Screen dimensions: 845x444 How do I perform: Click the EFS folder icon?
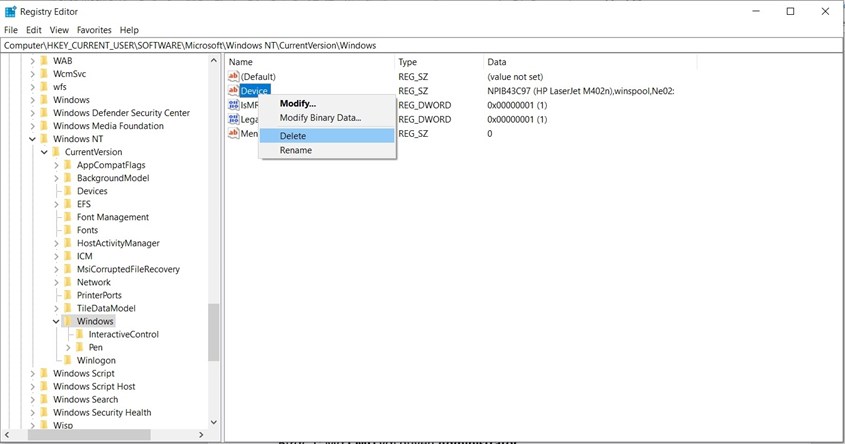pos(68,204)
